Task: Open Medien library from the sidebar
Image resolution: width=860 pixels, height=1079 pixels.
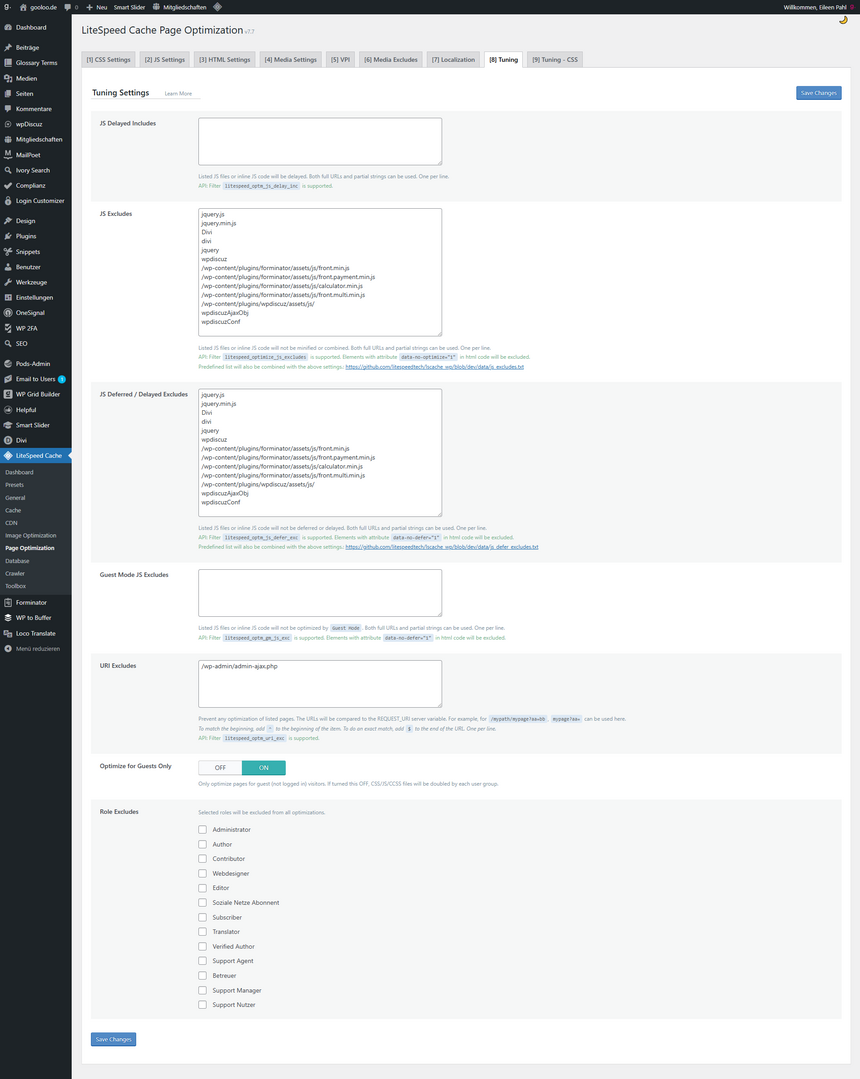Action: pyautogui.click(x=27, y=78)
